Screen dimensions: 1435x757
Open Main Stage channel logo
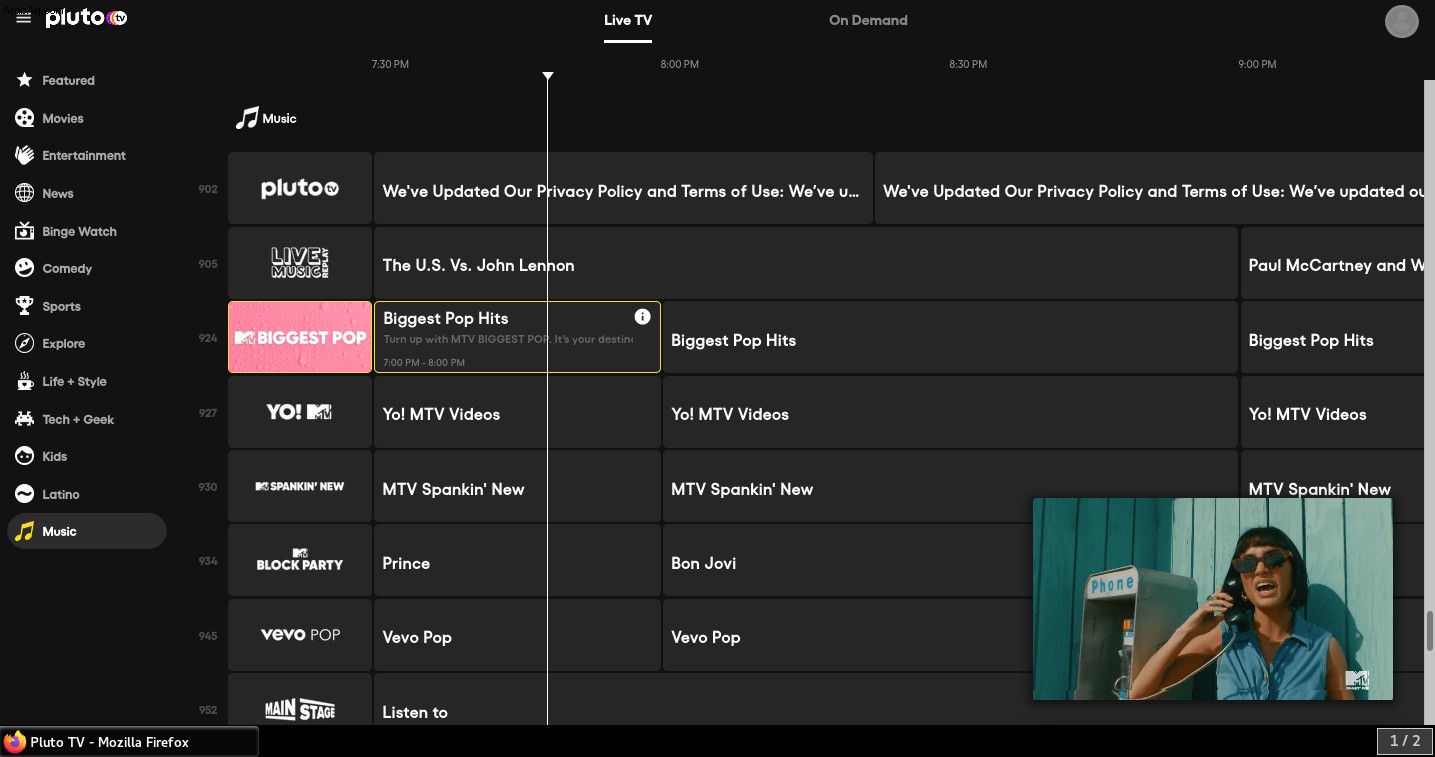pos(300,700)
